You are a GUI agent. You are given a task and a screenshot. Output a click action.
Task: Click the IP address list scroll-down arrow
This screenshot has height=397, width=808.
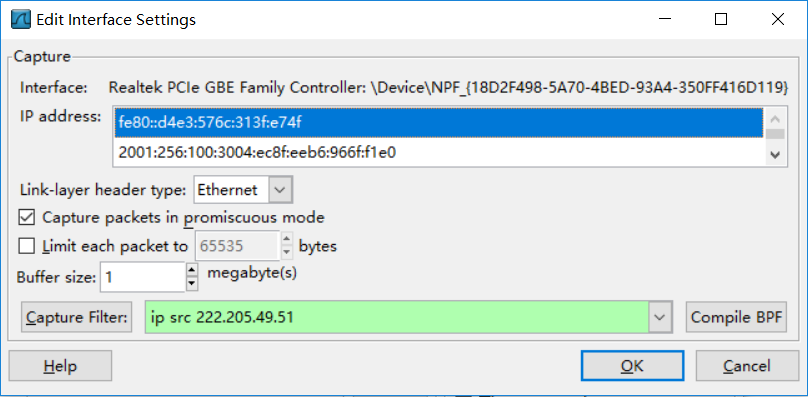(775, 154)
